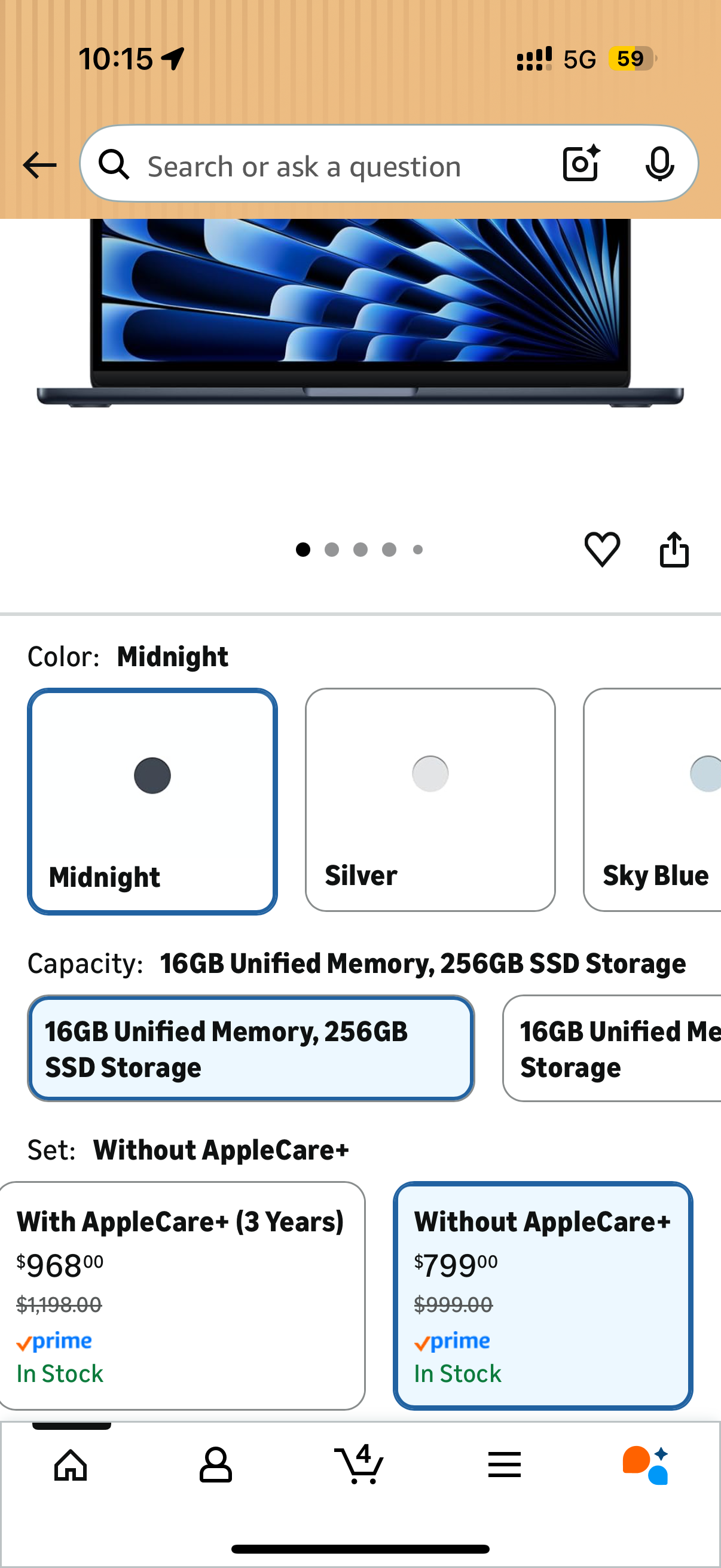
Task: Open the account profile tab
Action: click(x=215, y=1464)
